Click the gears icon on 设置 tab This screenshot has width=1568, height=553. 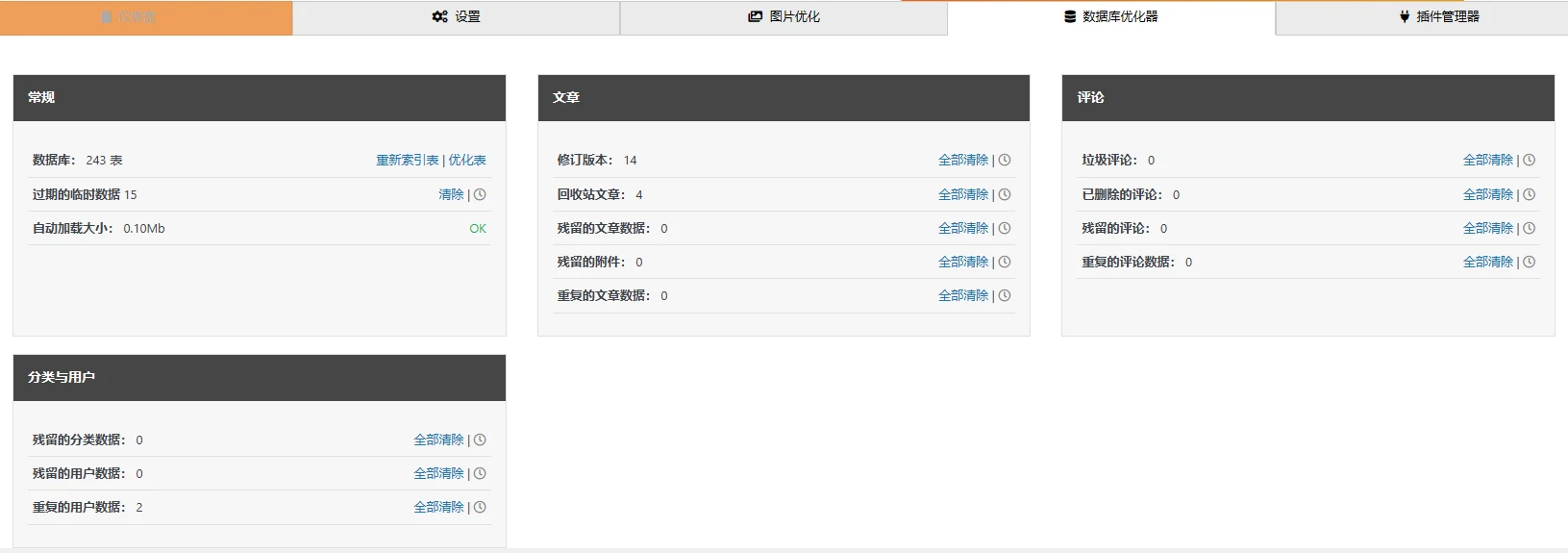440,16
